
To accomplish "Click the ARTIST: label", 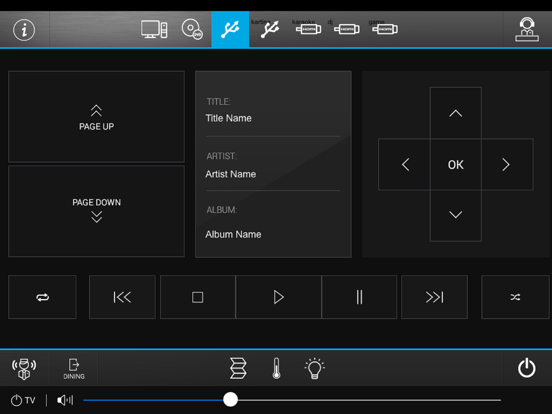I will coord(222,156).
